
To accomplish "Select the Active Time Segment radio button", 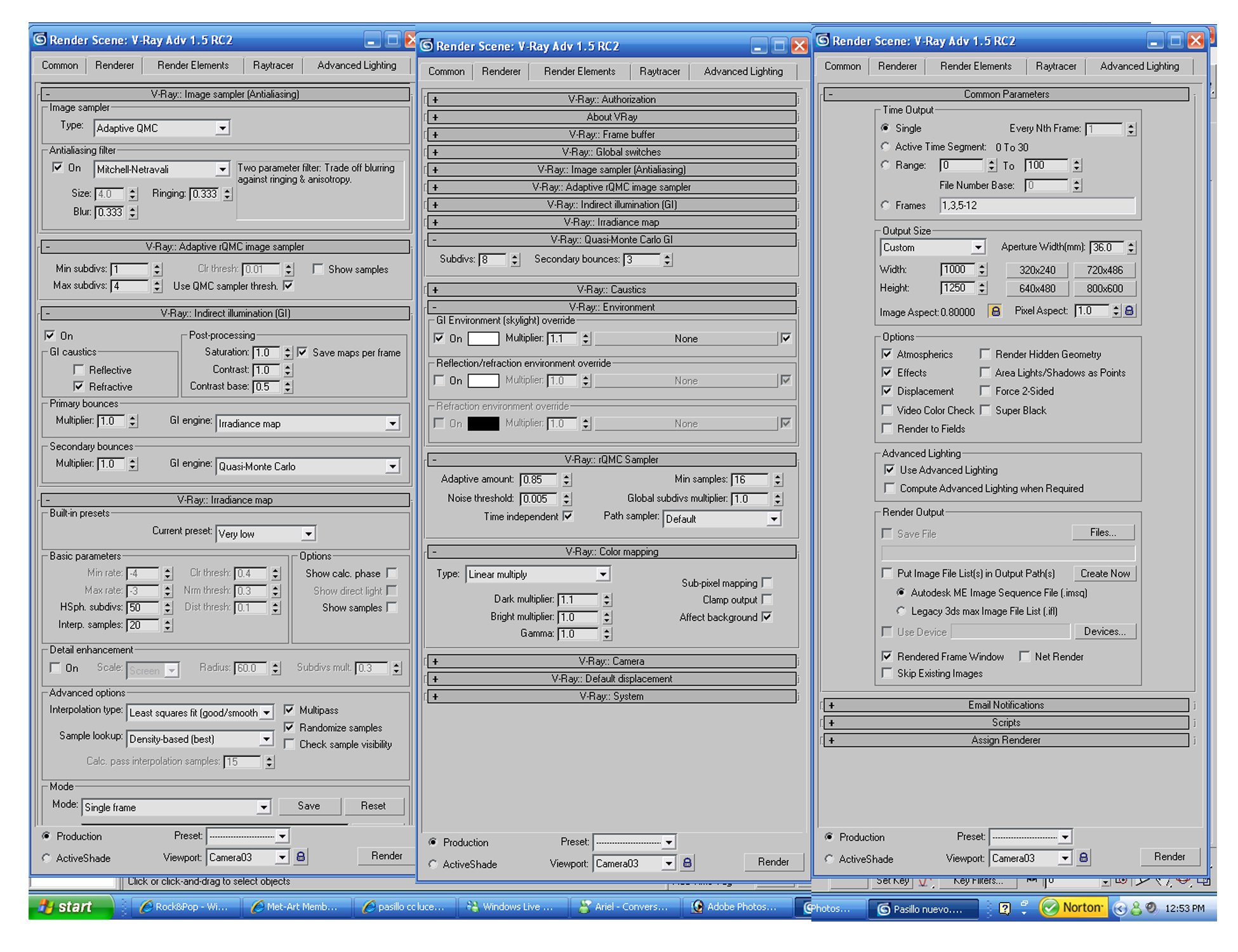I will point(886,147).
